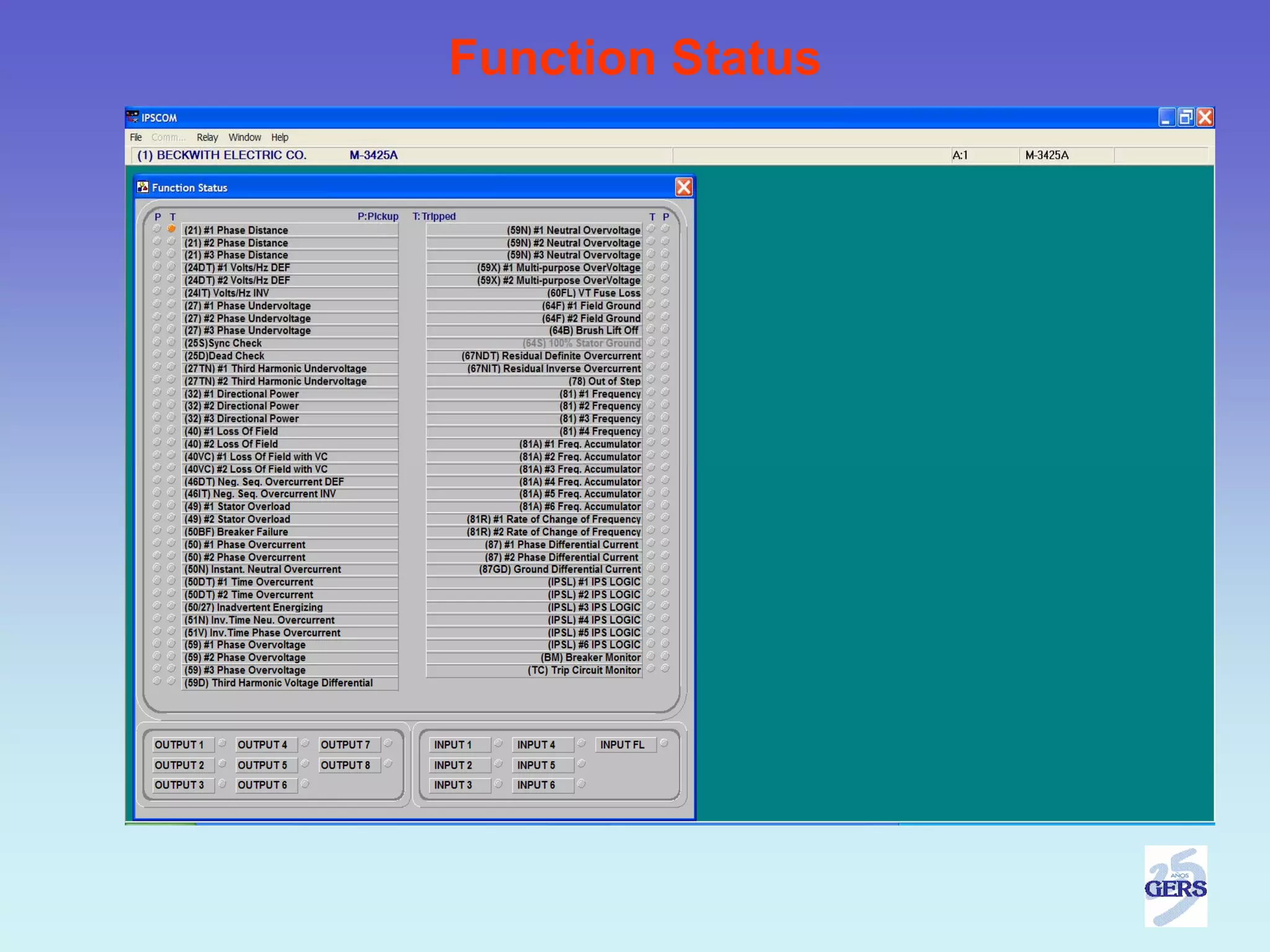The width and height of the screenshot is (1270, 952).
Task: Click pickup indicator for (TC) Trip Circuit Monitor
Action: pyautogui.click(x=665, y=668)
